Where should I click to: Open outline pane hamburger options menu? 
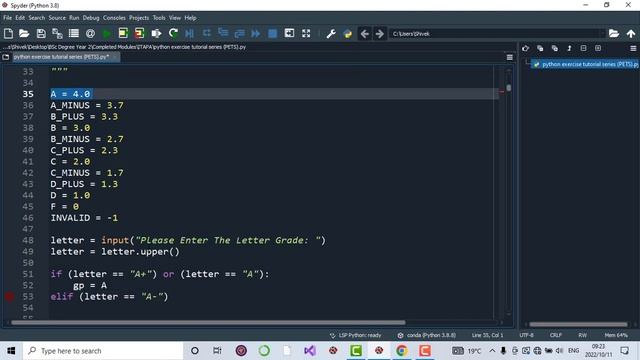pos(633,49)
